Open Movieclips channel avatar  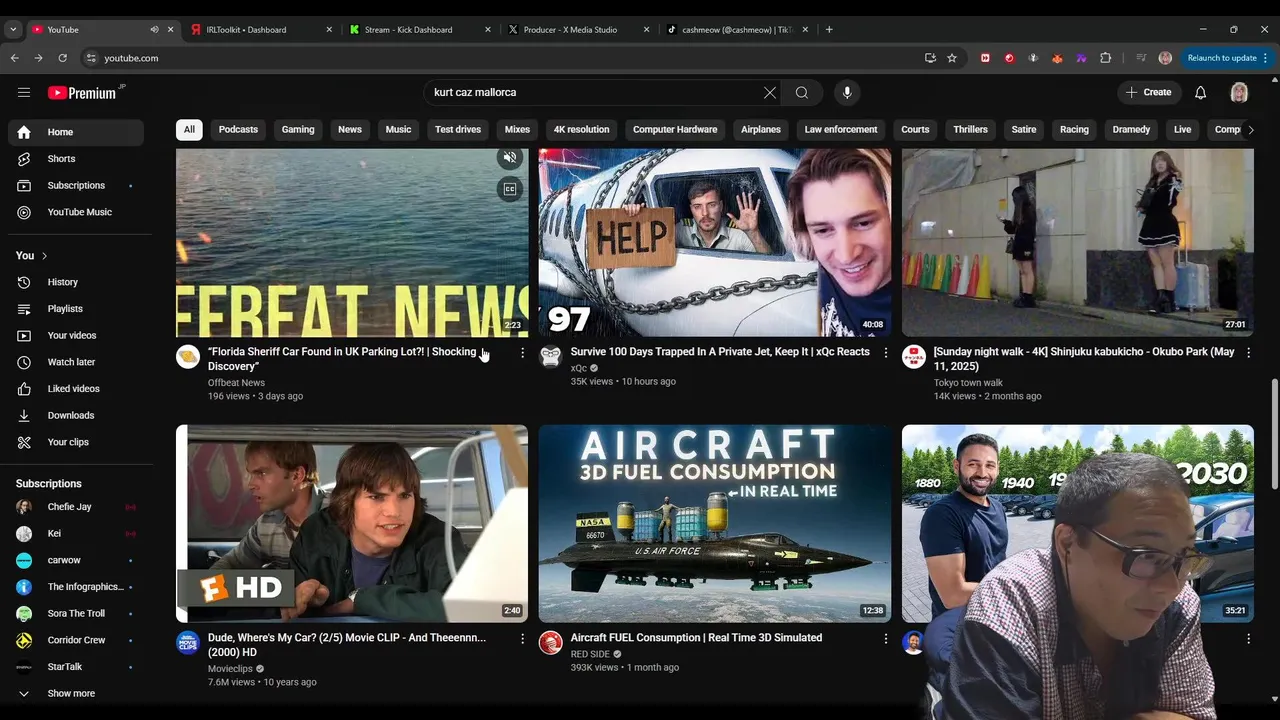[188, 642]
